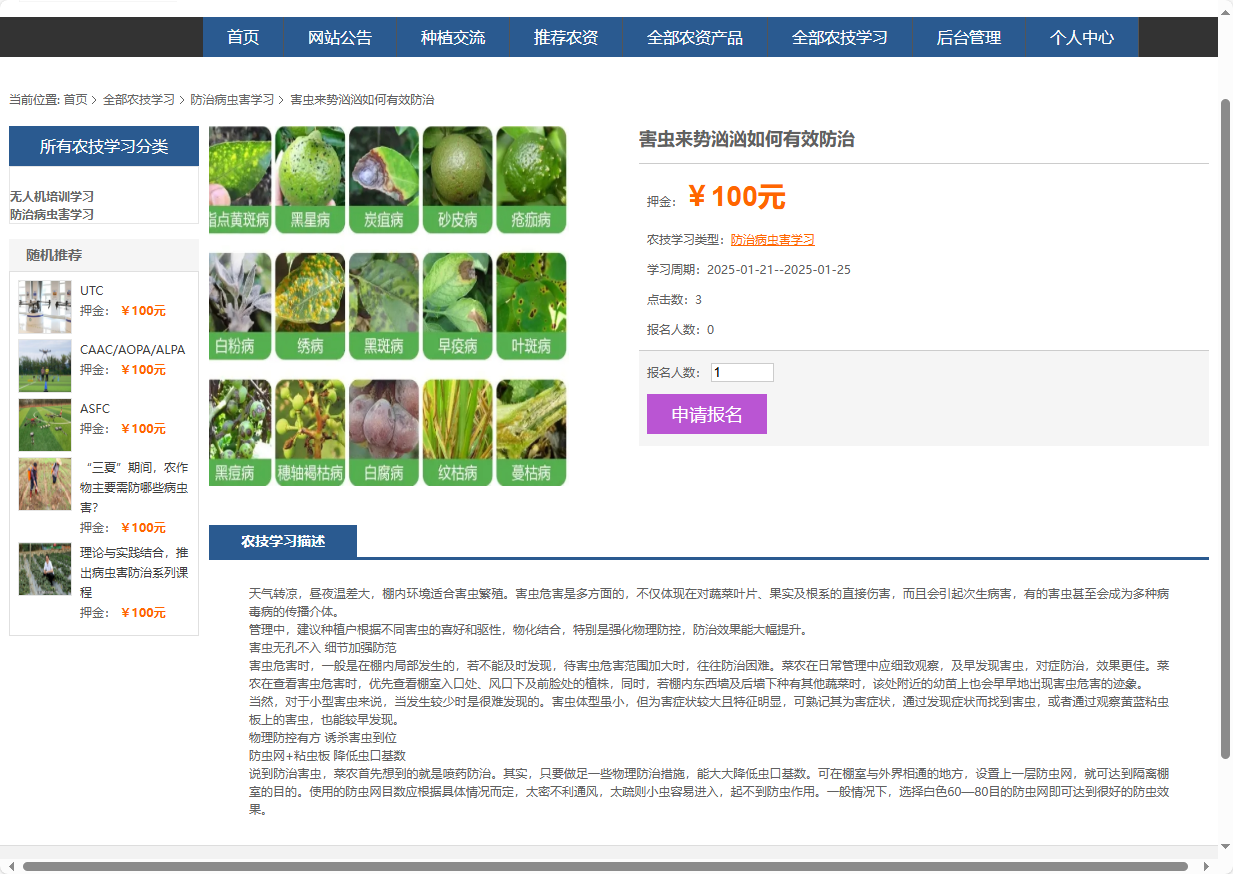Open the 黑星病 disease thumbnail
Viewport: 1233px width, 874px height.
310,179
